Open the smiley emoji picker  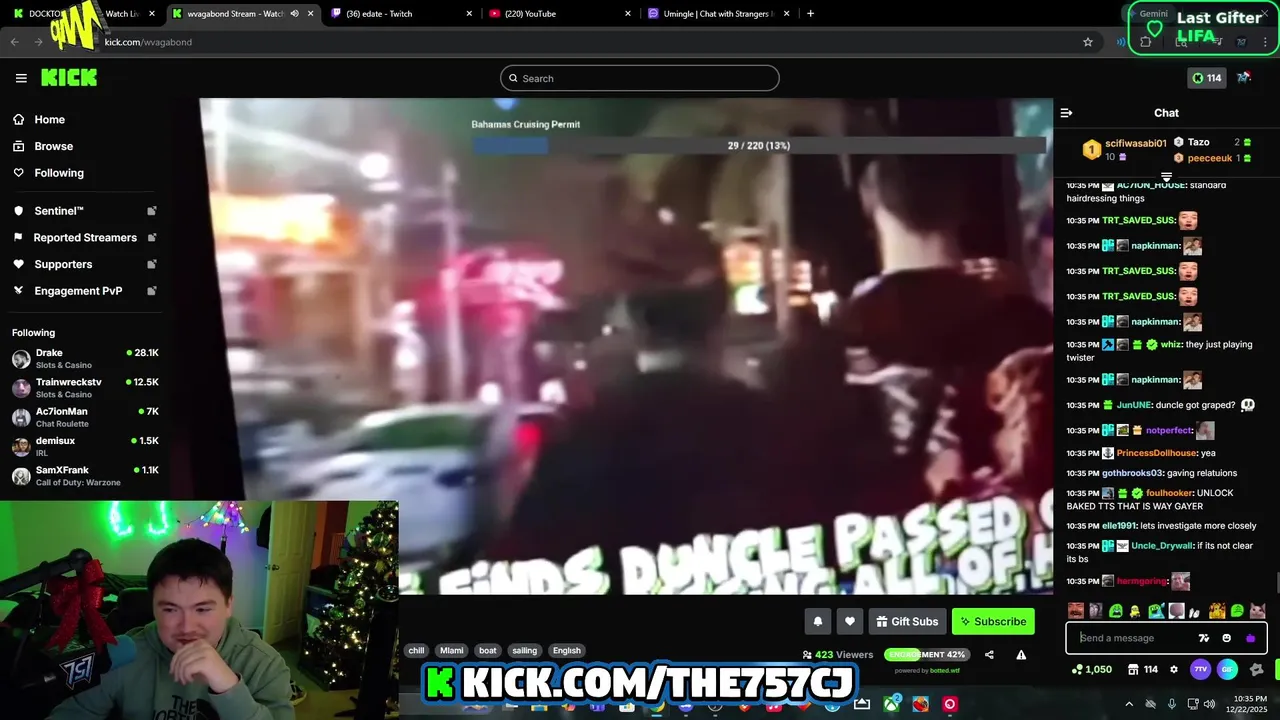[1227, 638]
